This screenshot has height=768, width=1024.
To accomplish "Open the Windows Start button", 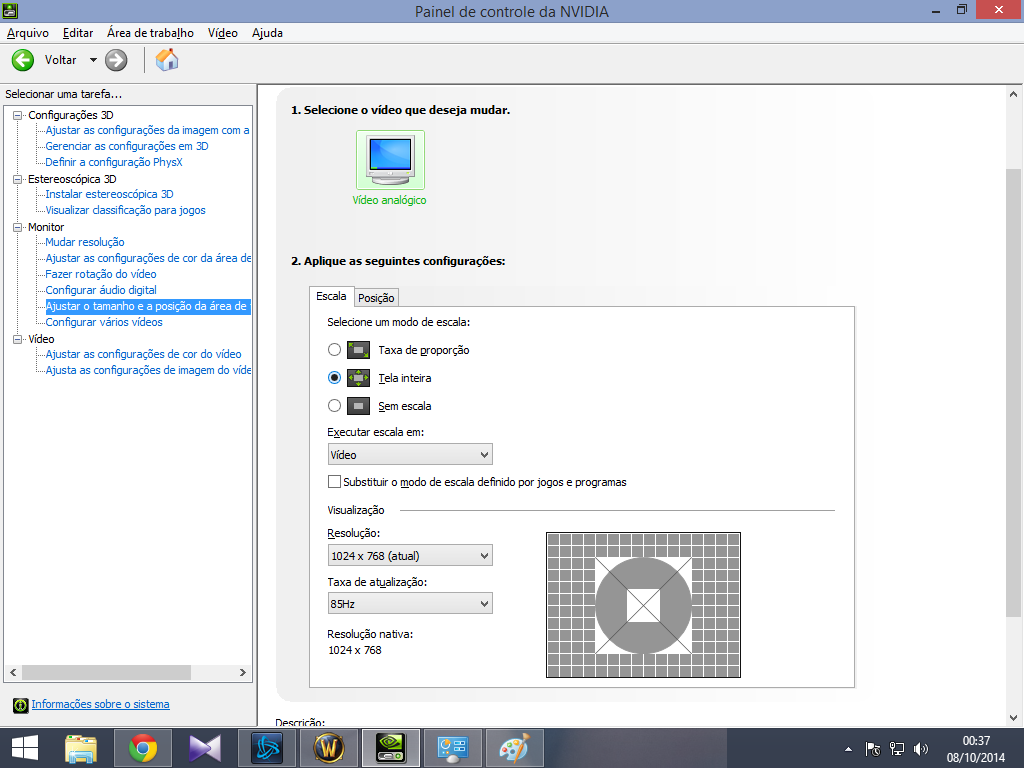I will point(25,748).
